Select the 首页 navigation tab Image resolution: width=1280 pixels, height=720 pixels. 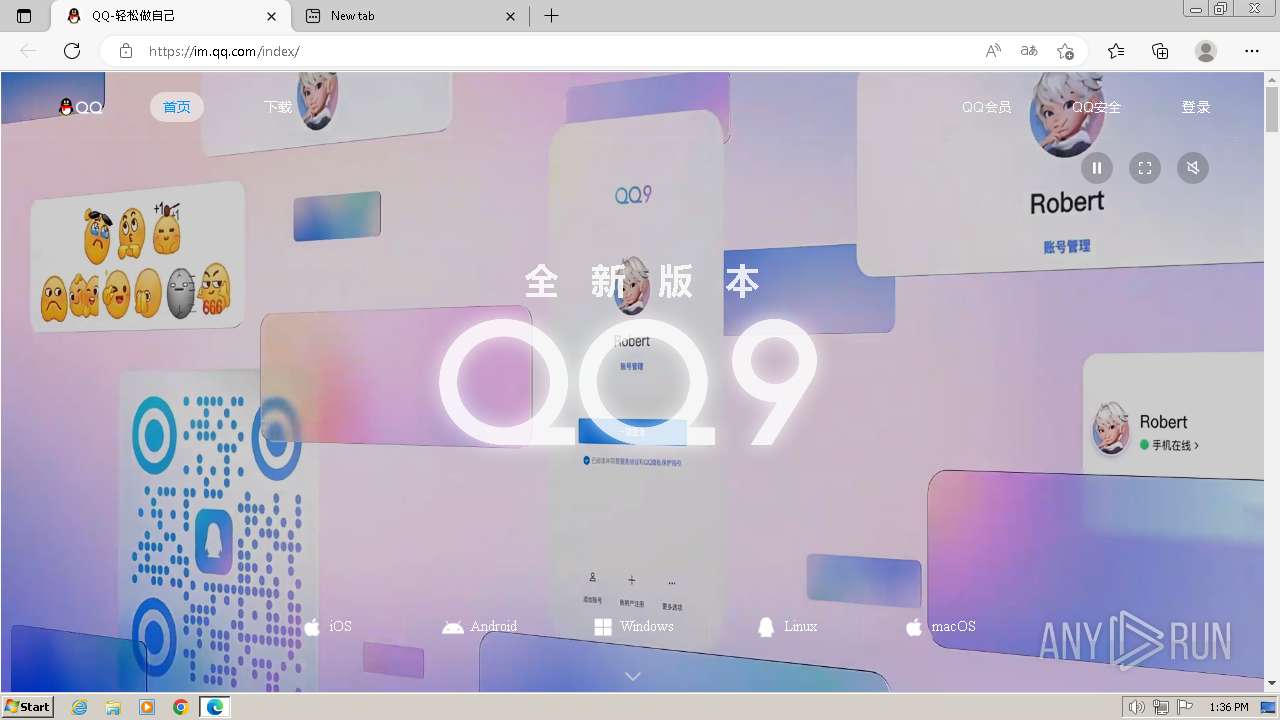click(x=177, y=107)
